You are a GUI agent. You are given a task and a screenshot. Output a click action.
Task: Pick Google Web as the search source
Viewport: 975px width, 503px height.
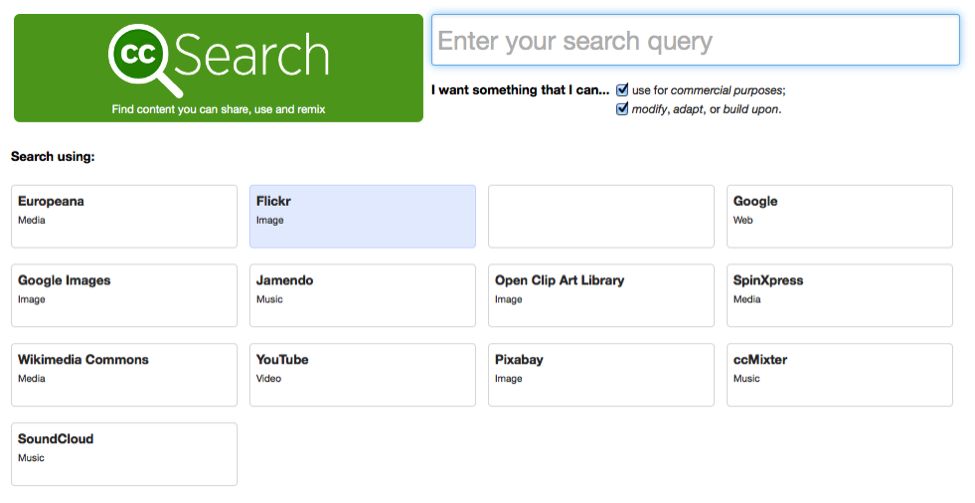pyautogui.click(x=839, y=215)
